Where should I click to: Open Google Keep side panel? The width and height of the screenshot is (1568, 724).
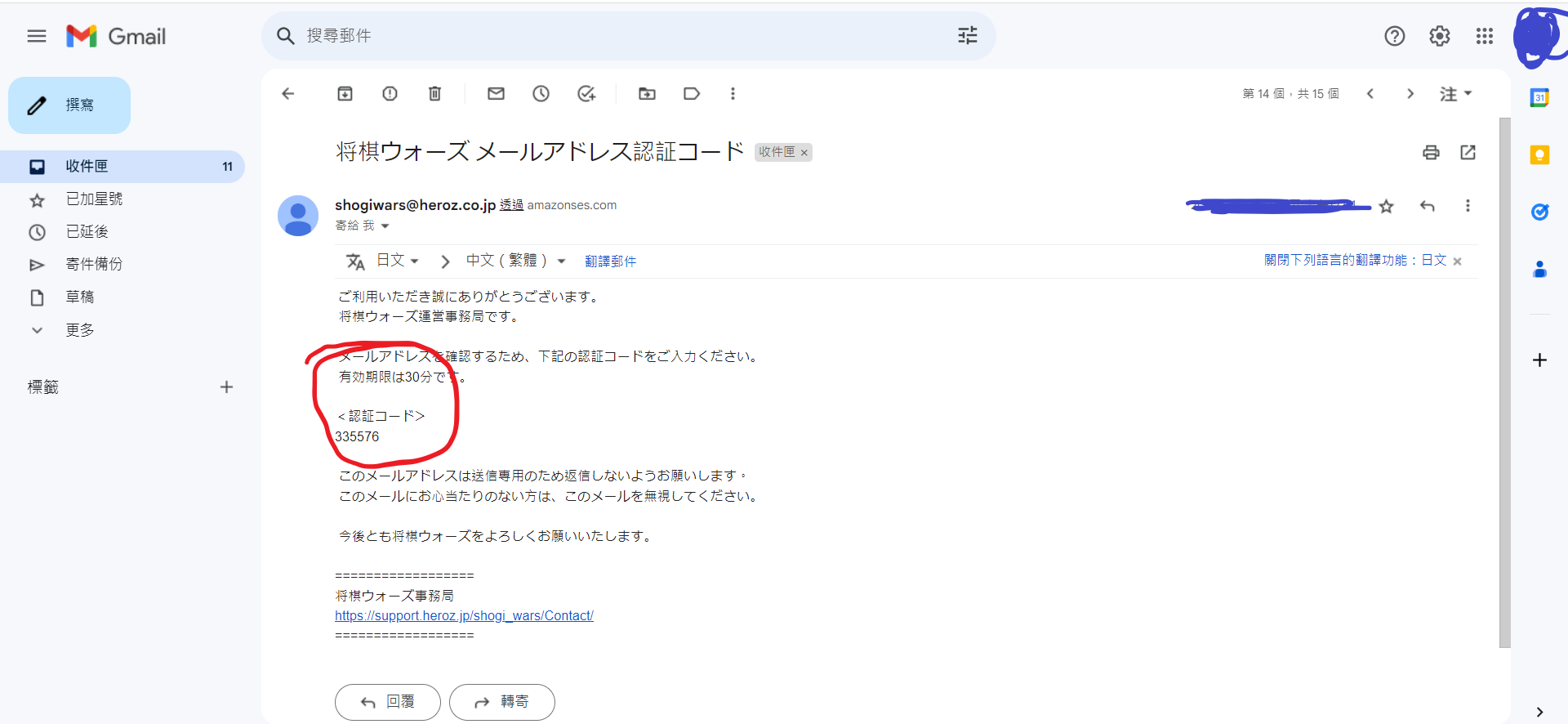pos(1539,155)
